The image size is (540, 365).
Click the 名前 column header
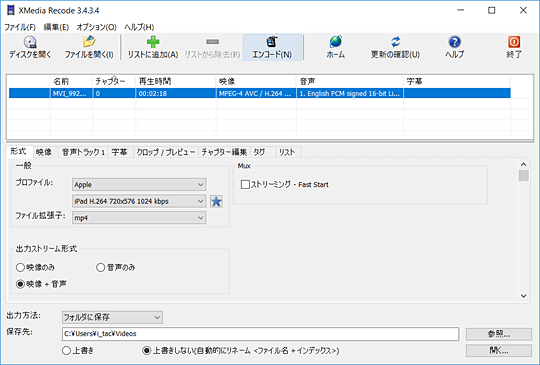(71, 82)
